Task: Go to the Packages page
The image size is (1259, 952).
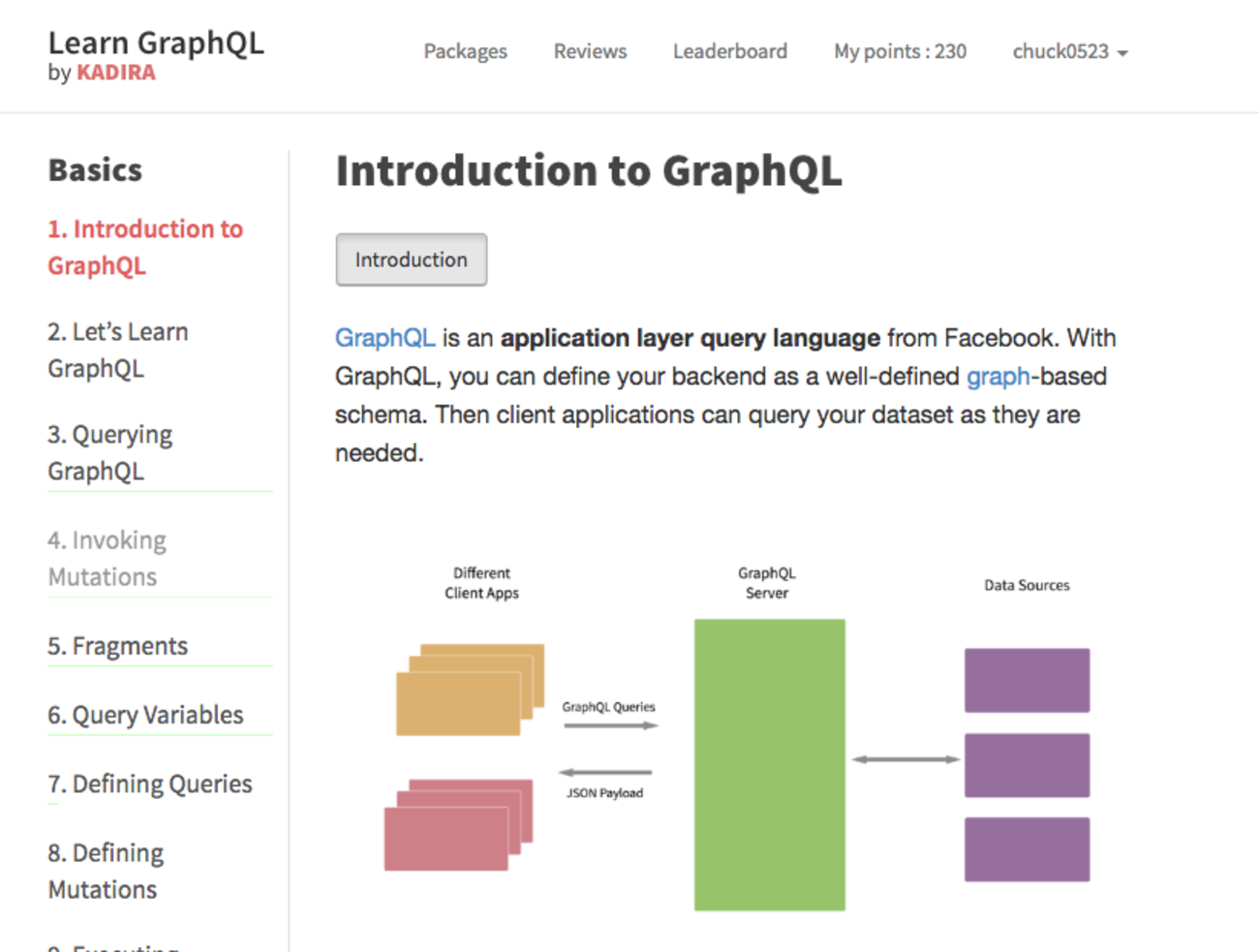Action: [465, 51]
